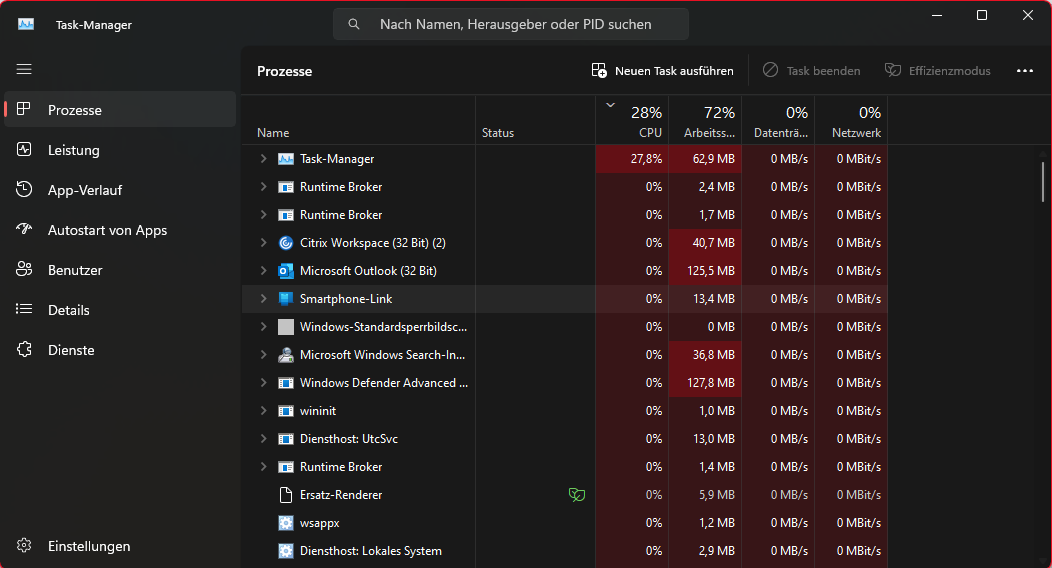This screenshot has width=1052, height=568.
Task: Open the three-dots more options menu
Action: pyautogui.click(x=1024, y=71)
